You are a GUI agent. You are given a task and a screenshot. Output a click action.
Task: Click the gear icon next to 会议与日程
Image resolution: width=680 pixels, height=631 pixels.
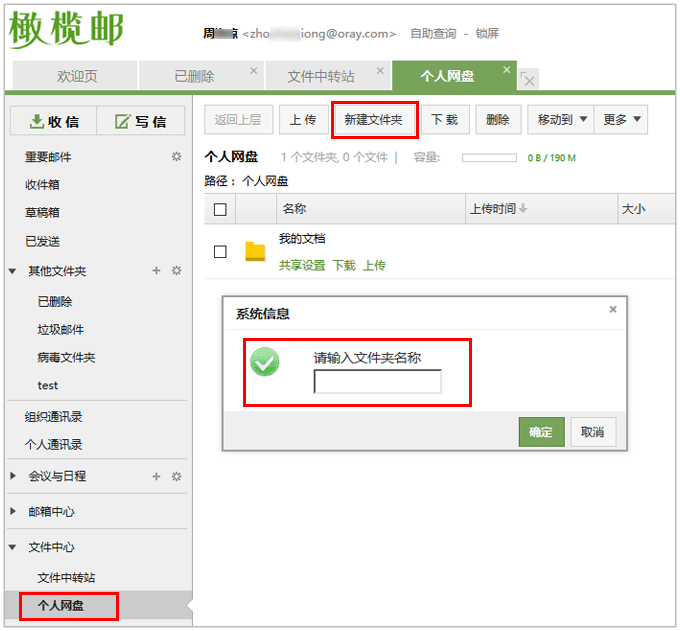(x=176, y=477)
